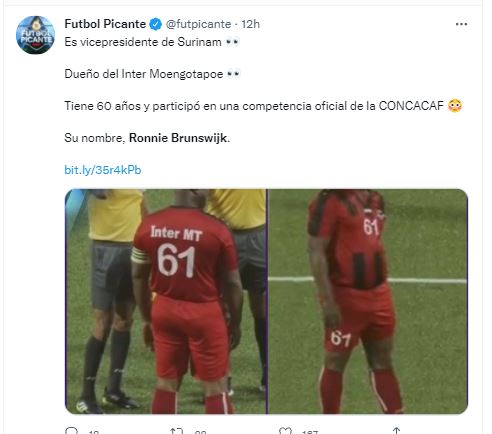Like the tweet with heart icon
492x434 pixels.
pos(285,431)
